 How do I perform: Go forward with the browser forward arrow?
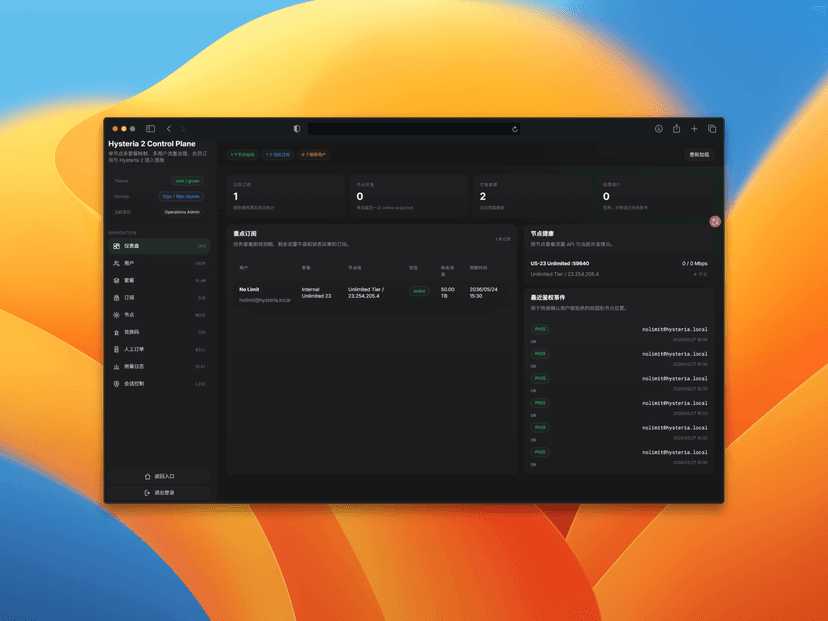(183, 129)
